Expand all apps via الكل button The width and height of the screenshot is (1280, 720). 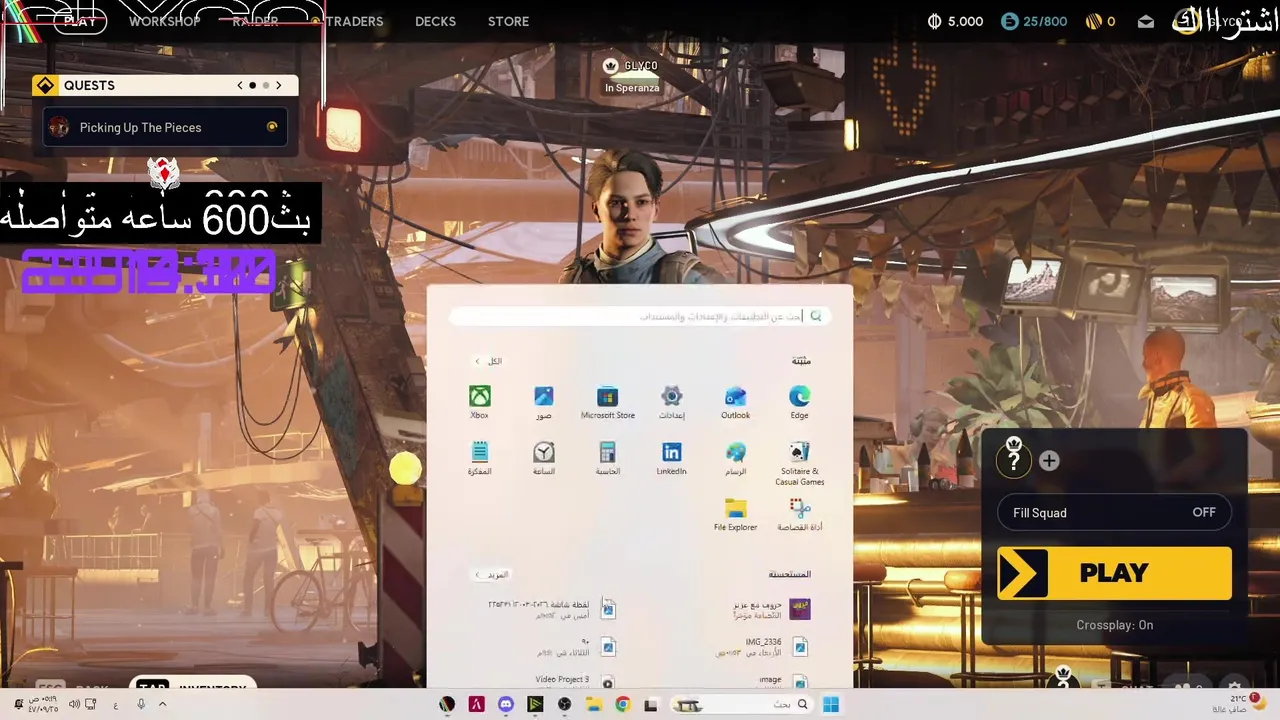(x=489, y=361)
